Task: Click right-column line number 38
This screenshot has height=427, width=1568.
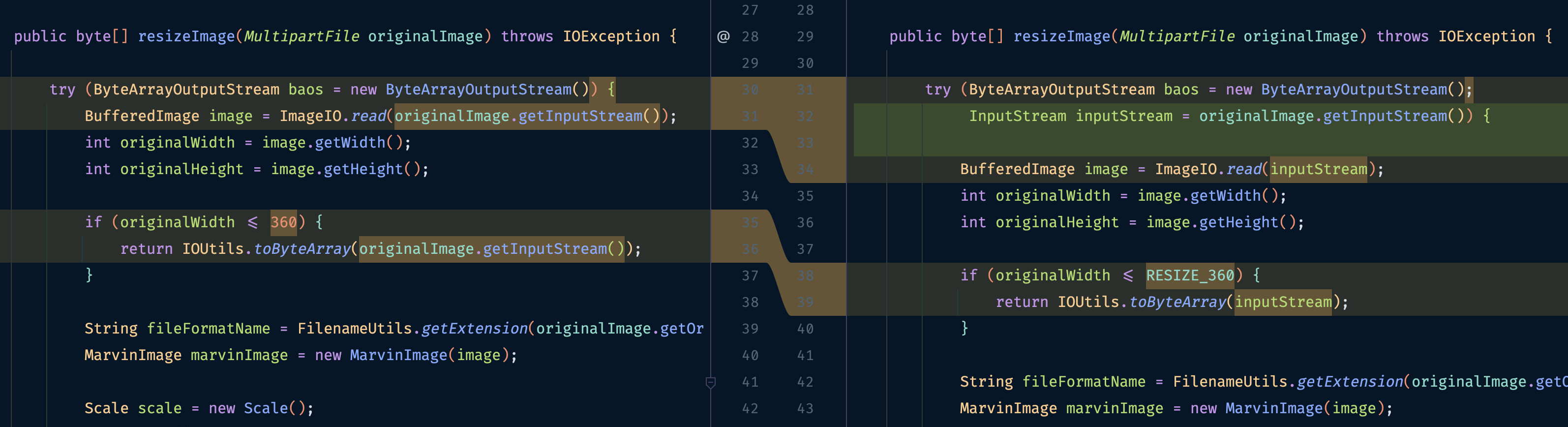Action: pyautogui.click(x=805, y=276)
